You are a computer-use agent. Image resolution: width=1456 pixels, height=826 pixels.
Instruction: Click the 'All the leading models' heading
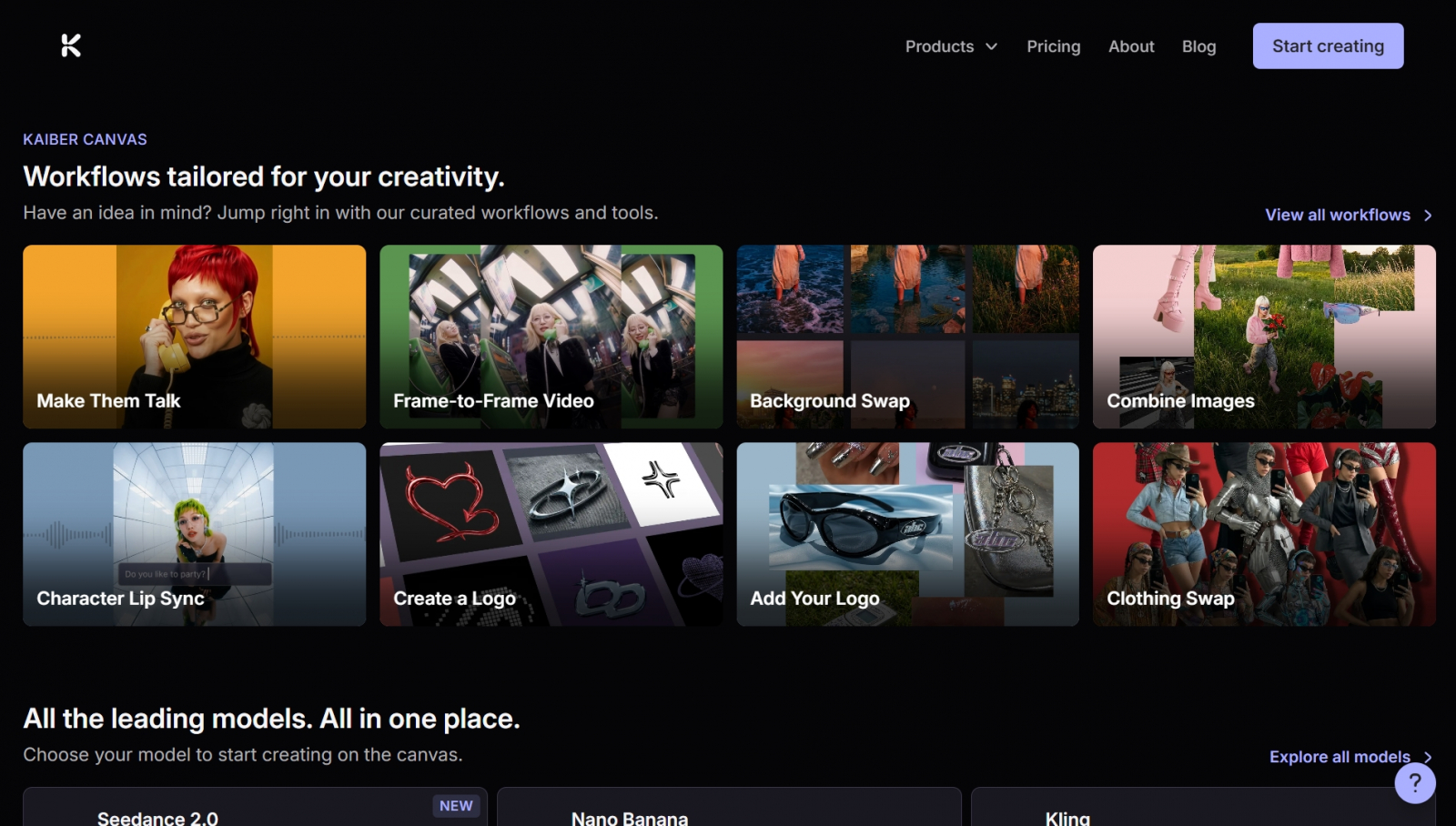tap(271, 719)
